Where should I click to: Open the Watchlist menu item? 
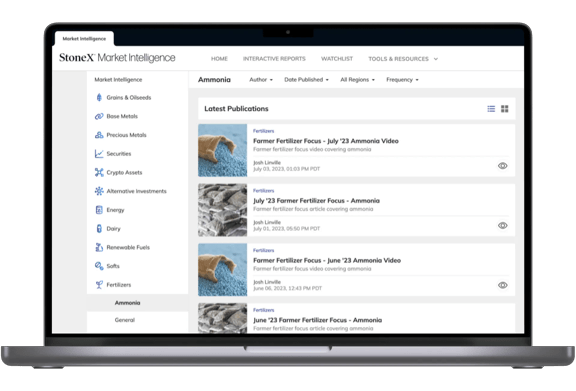pos(337,59)
